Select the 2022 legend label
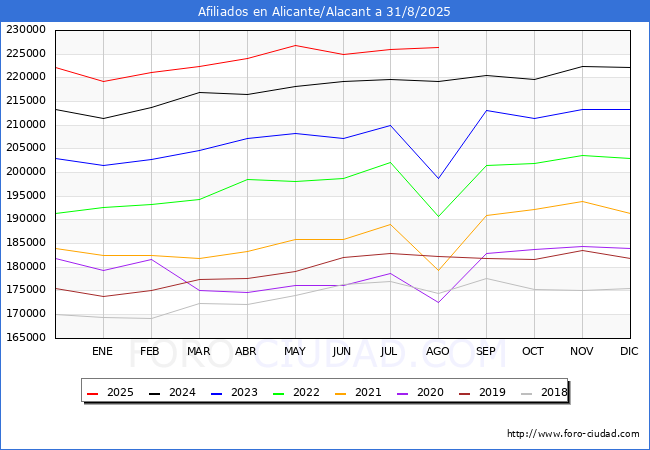650x450 pixels. click(x=306, y=392)
